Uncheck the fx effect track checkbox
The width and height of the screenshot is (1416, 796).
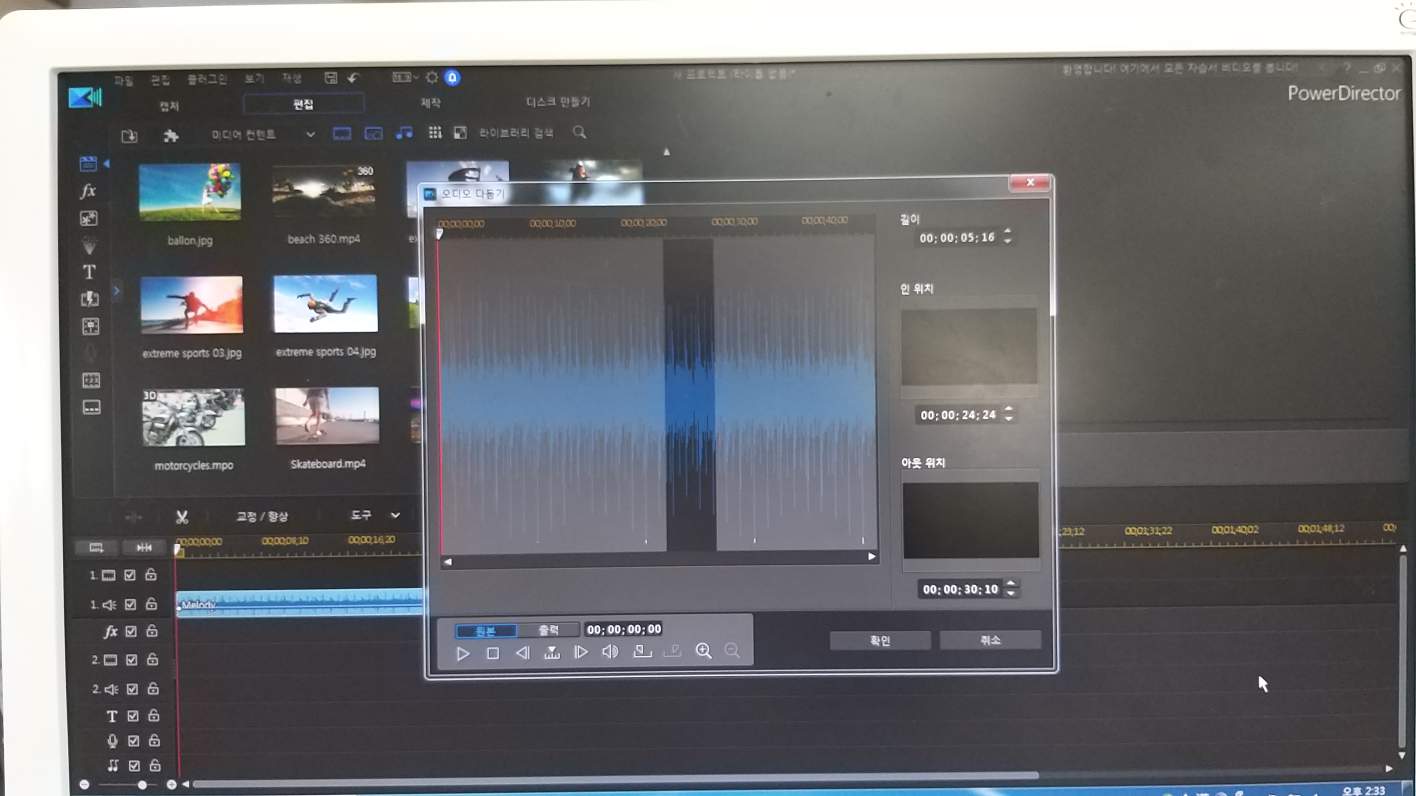point(131,632)
